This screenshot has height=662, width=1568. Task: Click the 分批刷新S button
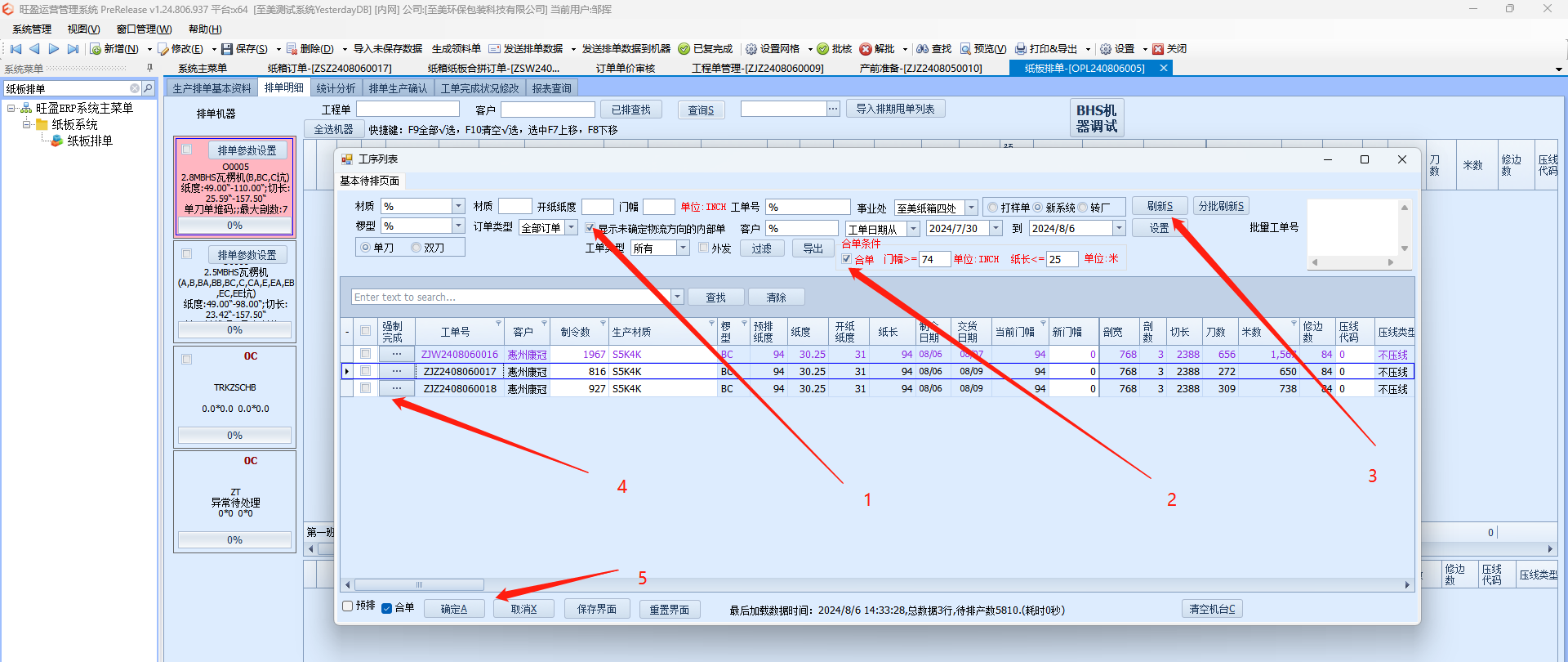click(x=1221, y=206)
